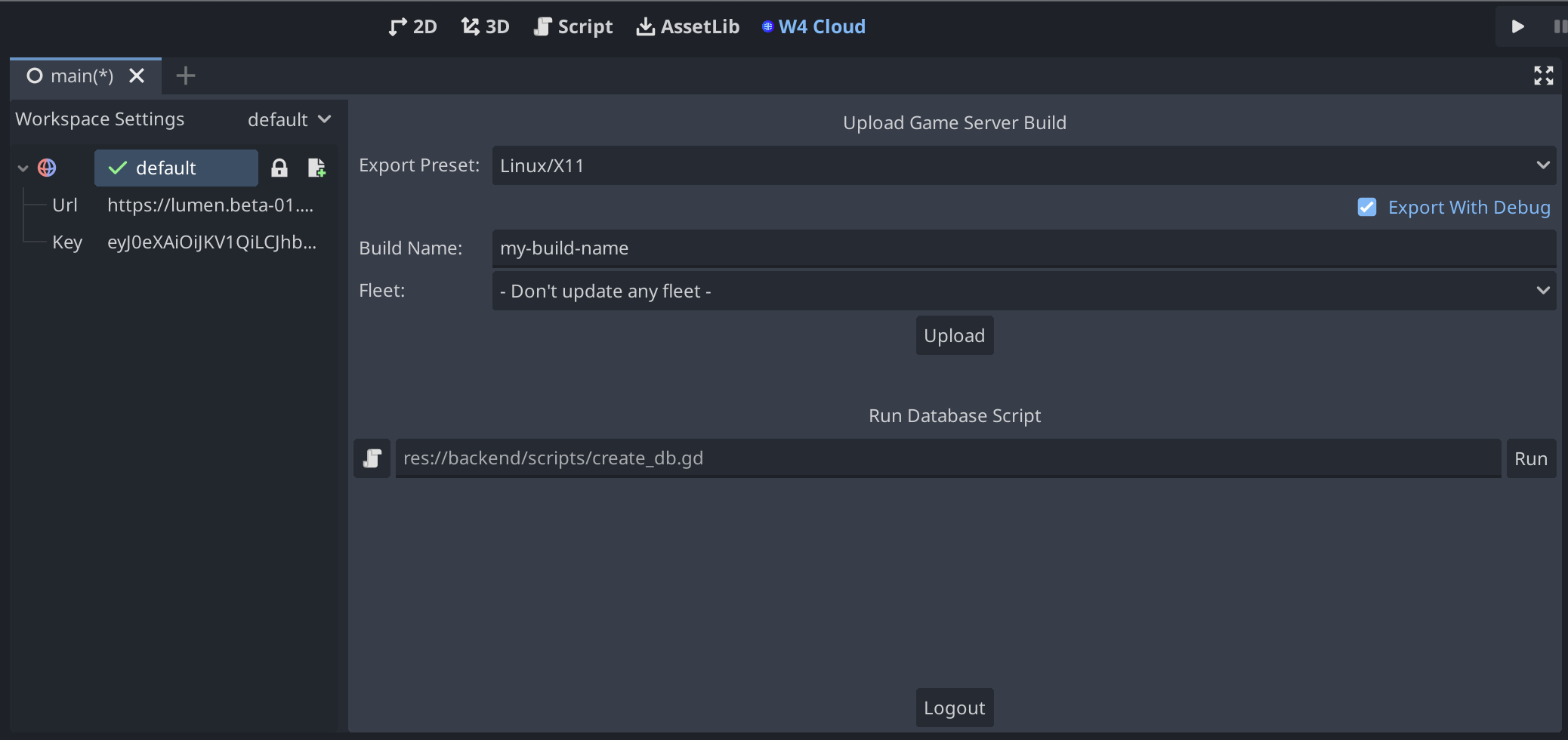Viewport: 1568px width, 740px height.
Task: Create a new workspace with the add-file icon
Action: (317, 168)
